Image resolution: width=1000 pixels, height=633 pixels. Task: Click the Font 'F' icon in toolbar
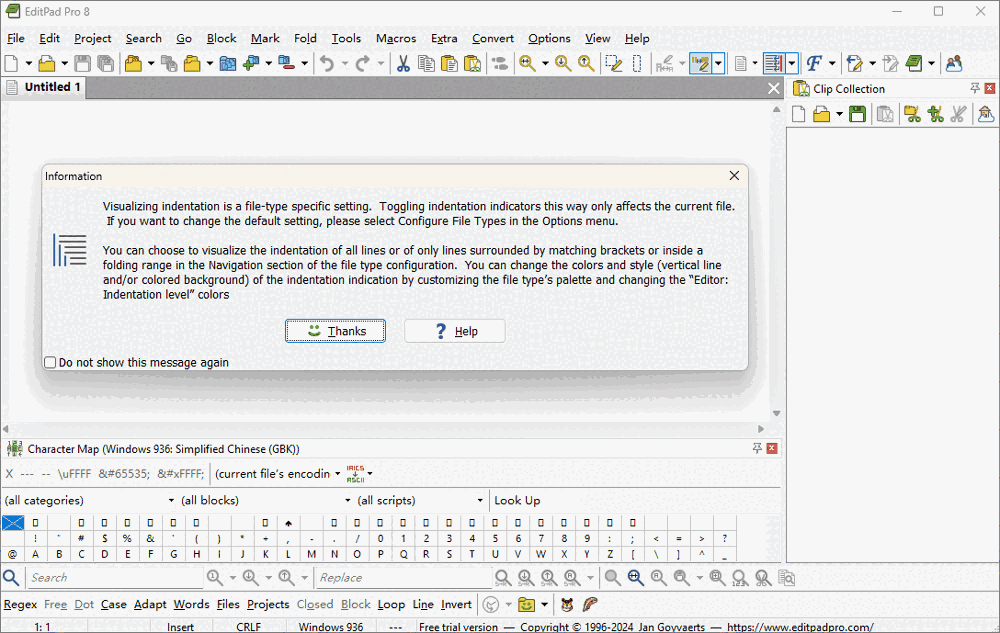coord(814,64)
